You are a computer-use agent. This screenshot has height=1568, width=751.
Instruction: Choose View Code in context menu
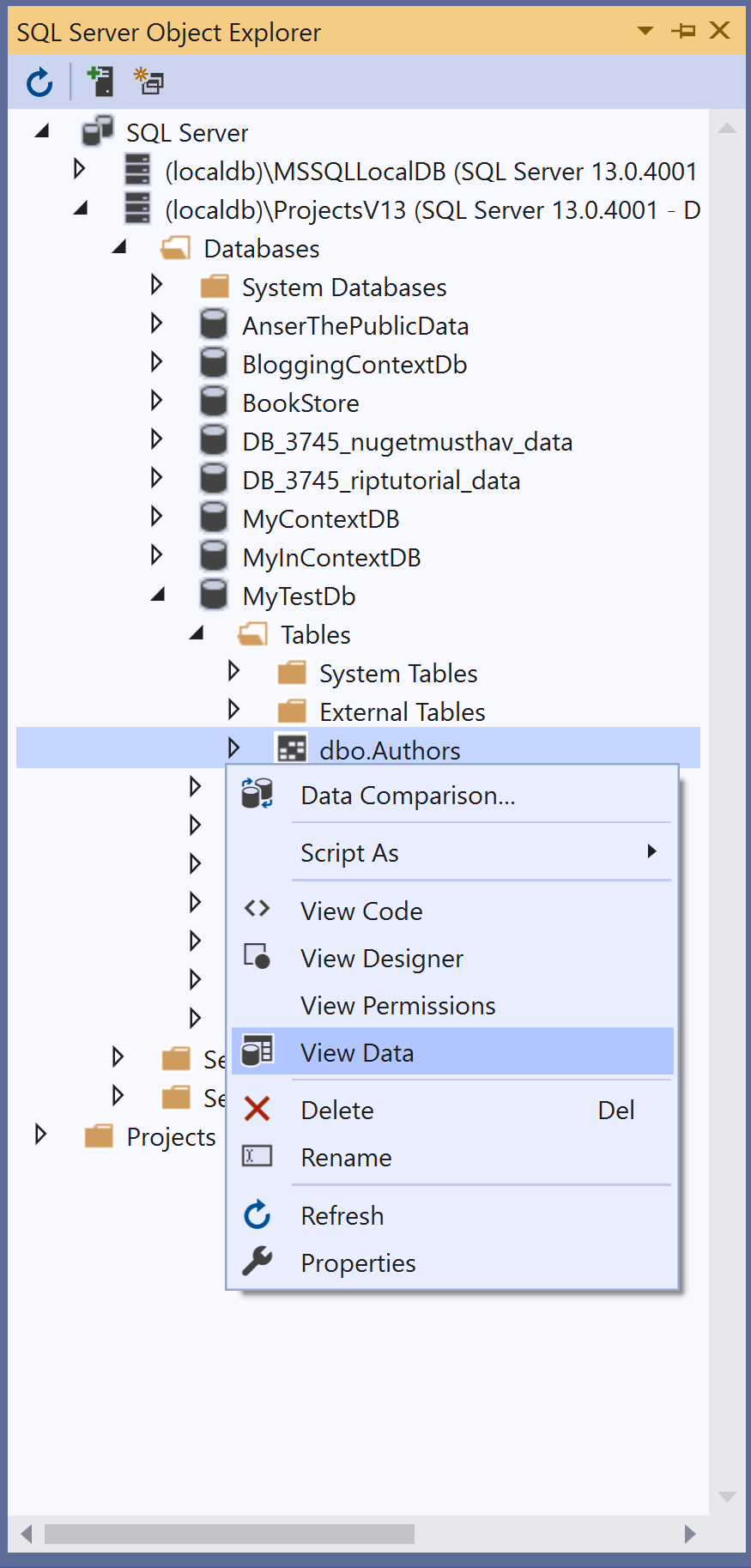tap(452, 911)
